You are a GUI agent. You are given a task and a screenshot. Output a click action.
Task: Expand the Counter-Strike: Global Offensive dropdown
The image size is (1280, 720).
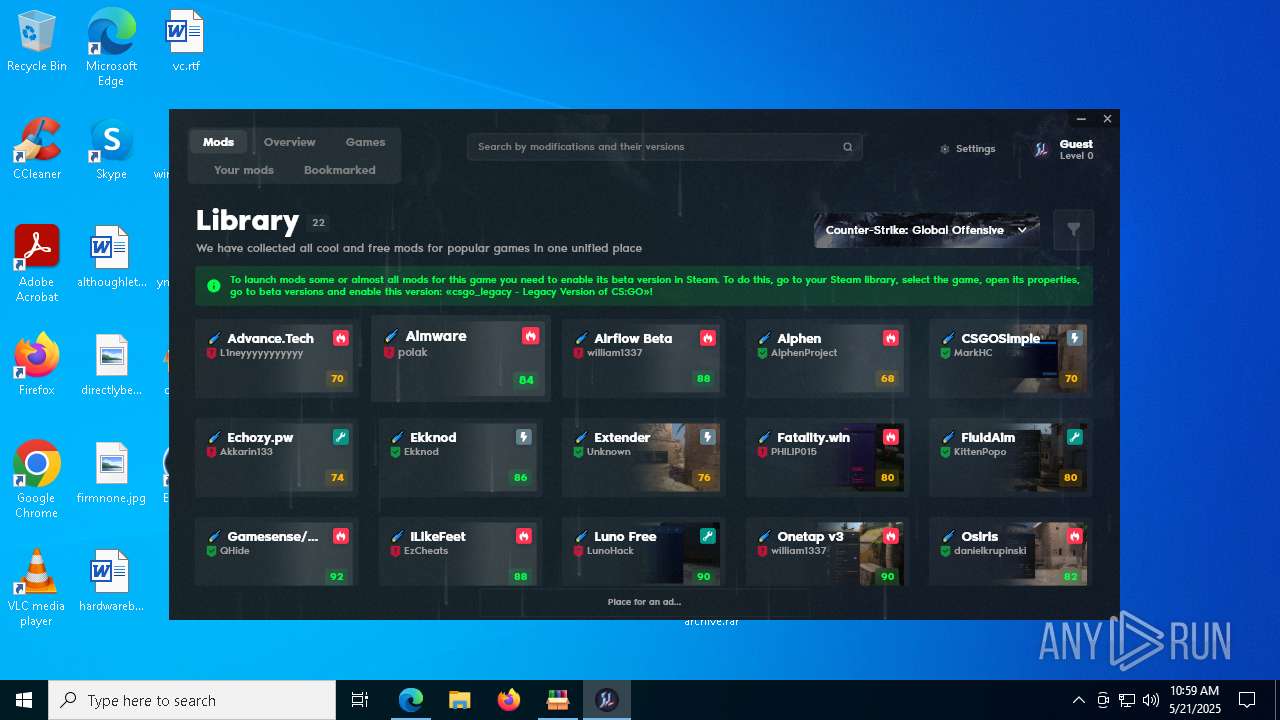926,230
